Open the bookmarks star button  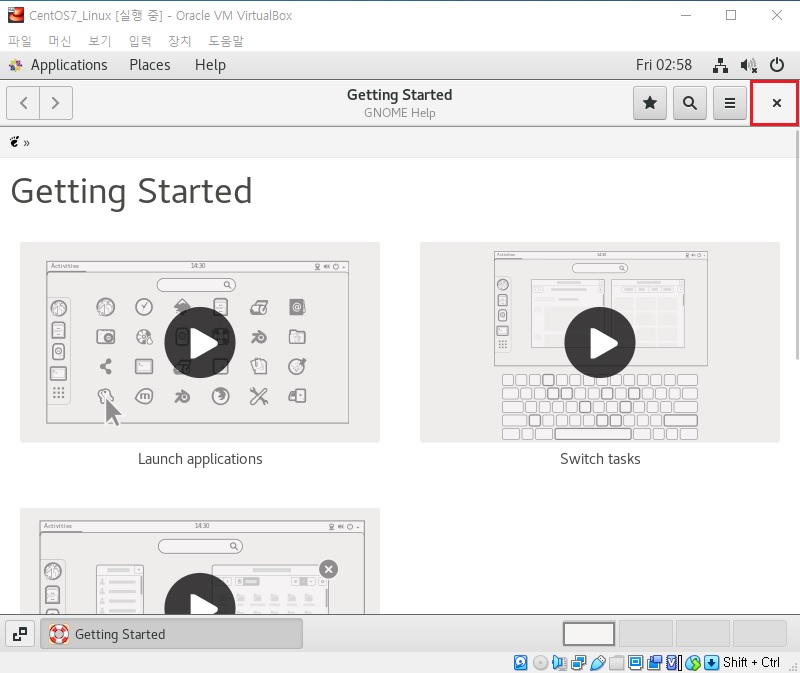pos(649,103)
